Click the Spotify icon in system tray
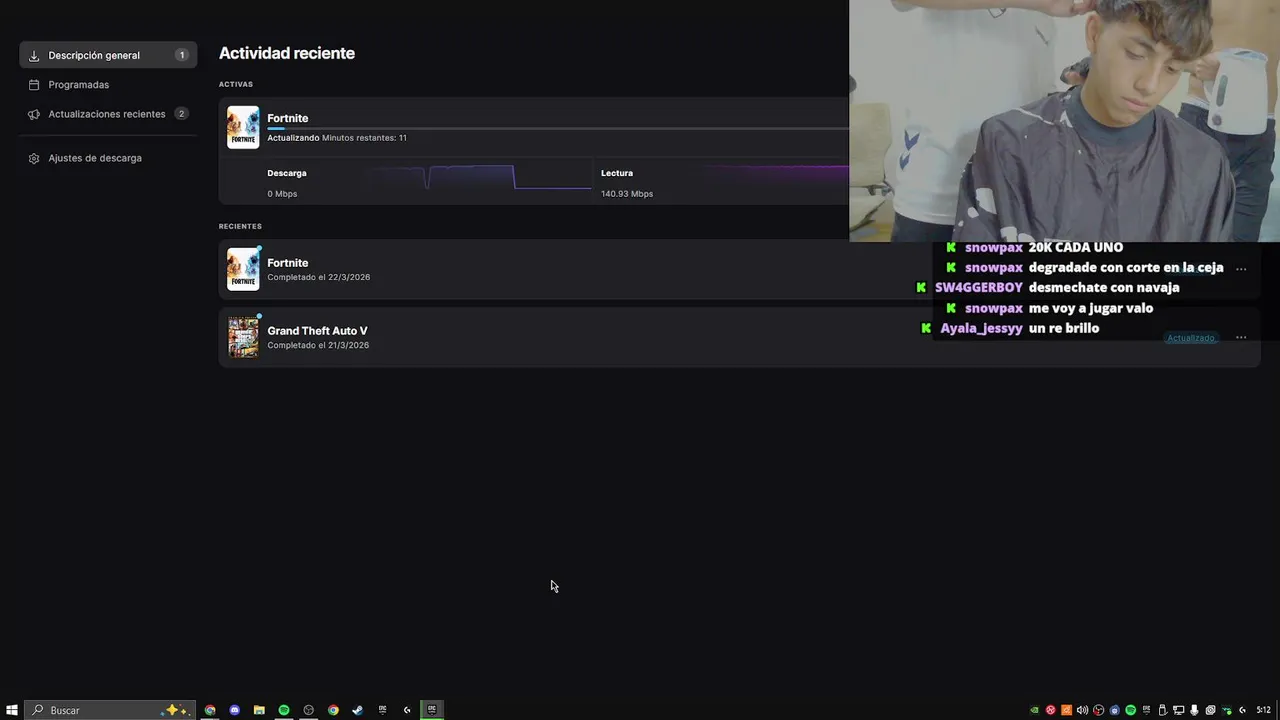Screen dimensions: 1280x720 [x=1131, y=710]
